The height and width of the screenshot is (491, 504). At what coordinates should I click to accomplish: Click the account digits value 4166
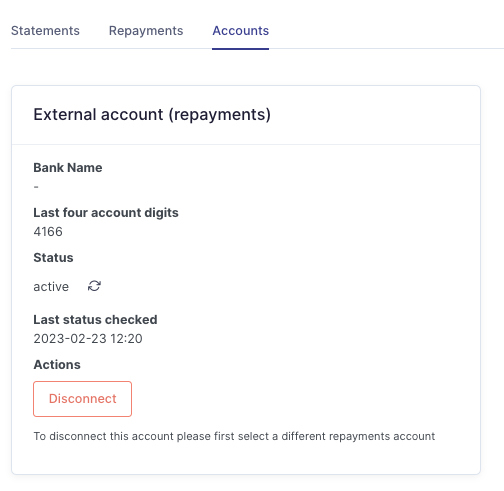point(48,232)
